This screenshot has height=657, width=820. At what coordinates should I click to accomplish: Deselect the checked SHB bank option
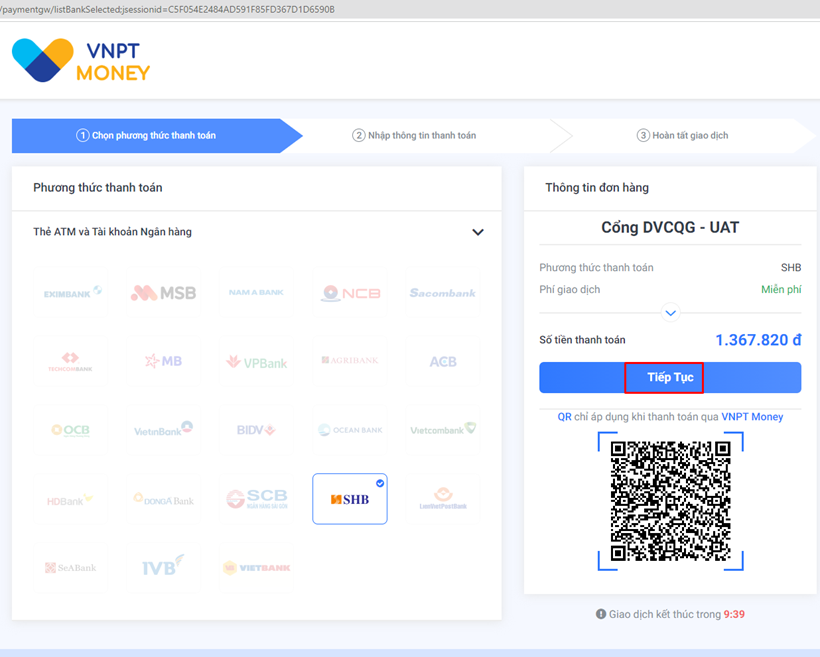[x=349, y=498]
